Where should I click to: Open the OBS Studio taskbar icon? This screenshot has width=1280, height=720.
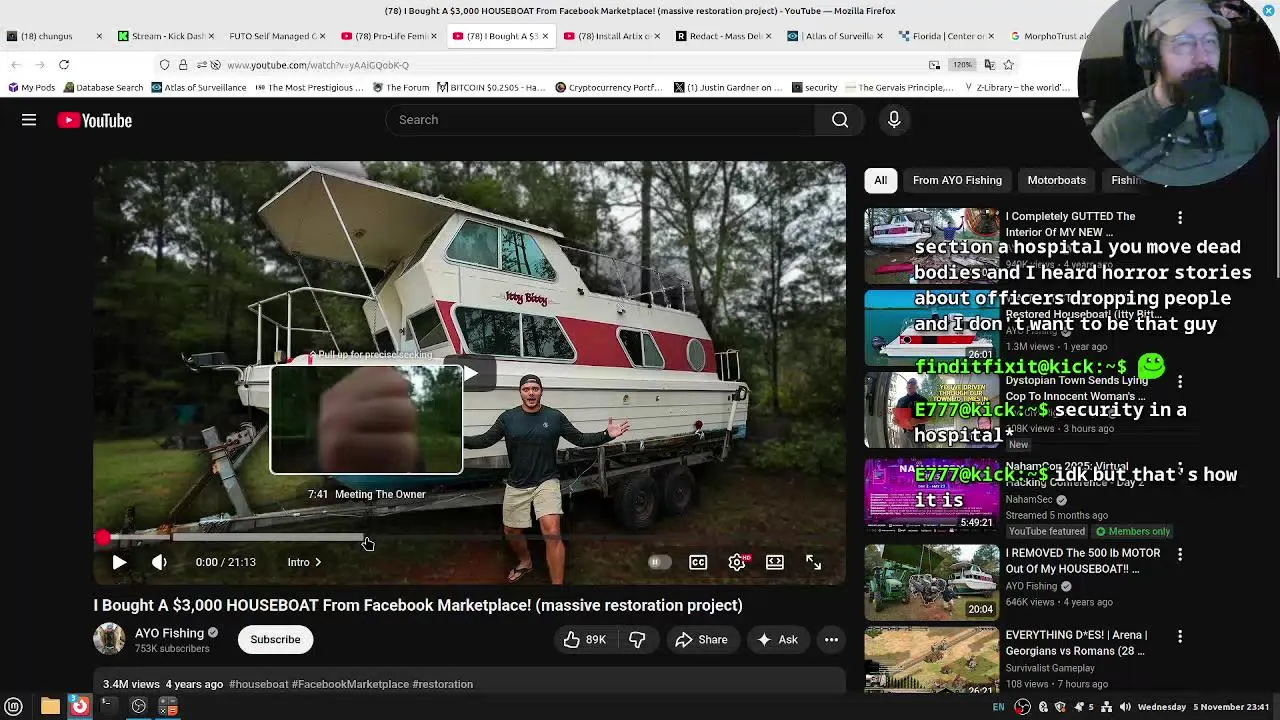[139, 707]
